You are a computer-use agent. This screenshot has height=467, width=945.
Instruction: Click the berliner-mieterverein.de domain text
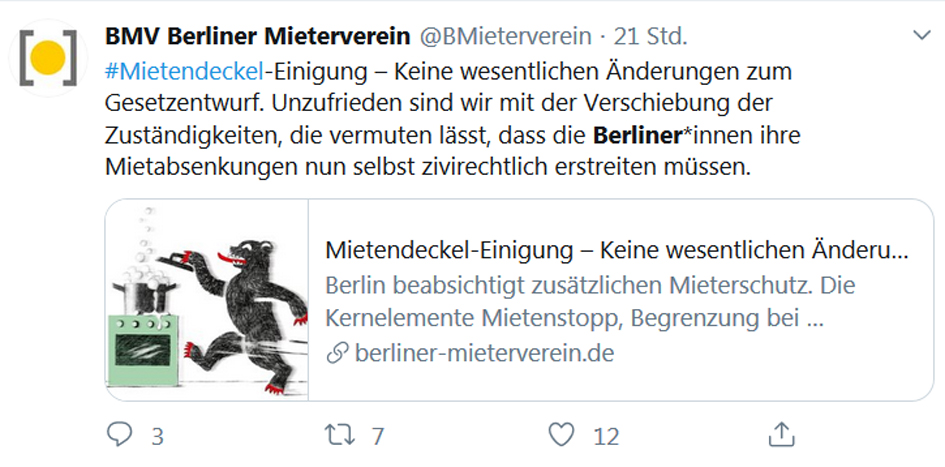(x=484, y=353)
